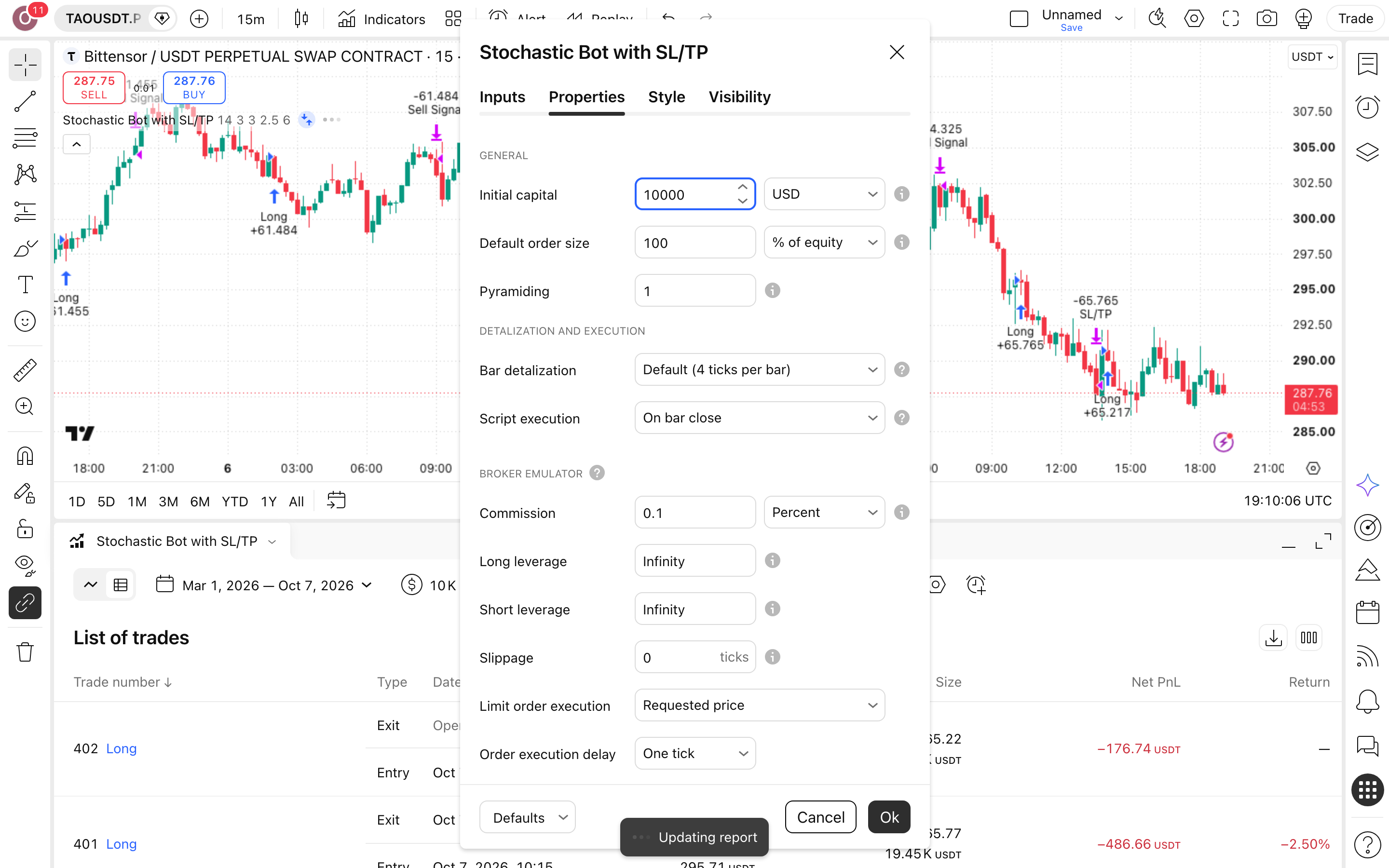Open the initial capital currency USD dropdown
Viewport: 1389px width, 868px height.
[x=824, y=194]
